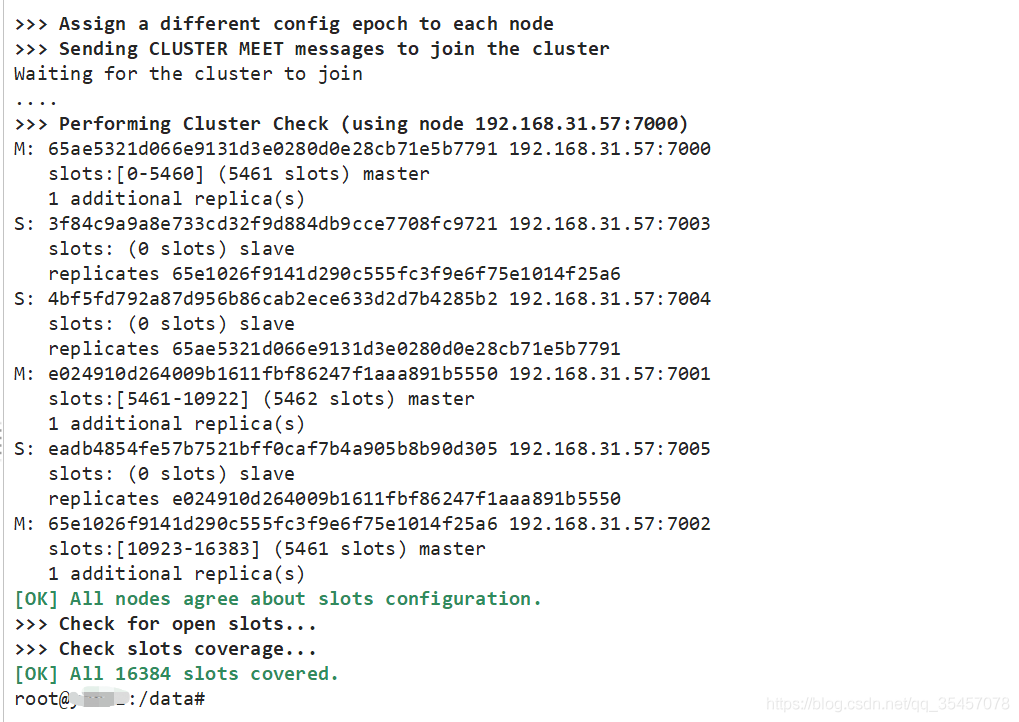This screenshot has width=1019, height=722.
Task: Click master node address 192.168.31.57:7000
Action: 610,149
